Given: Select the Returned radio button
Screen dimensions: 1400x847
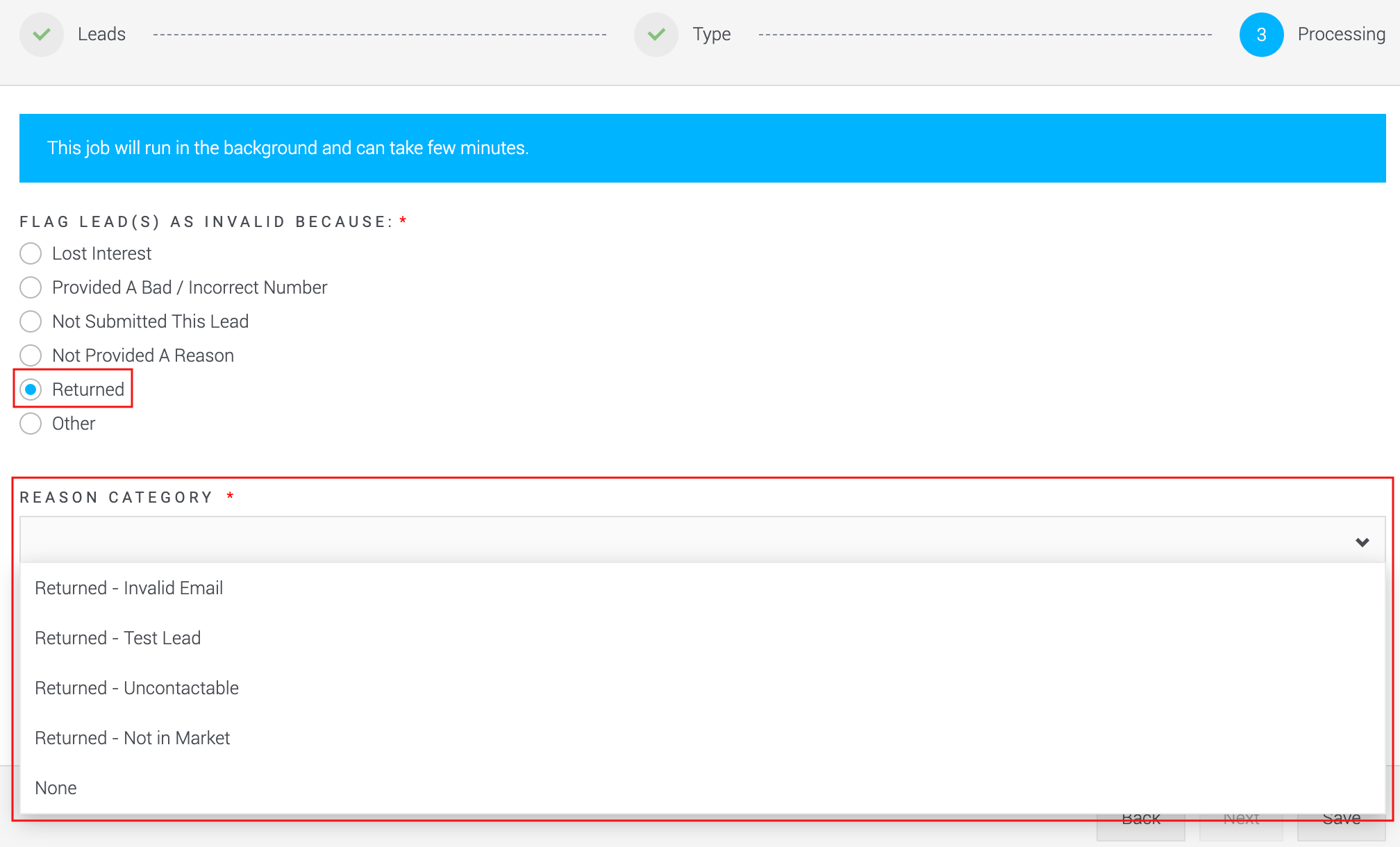Looking at the screenshot, I should pos(31,389).
